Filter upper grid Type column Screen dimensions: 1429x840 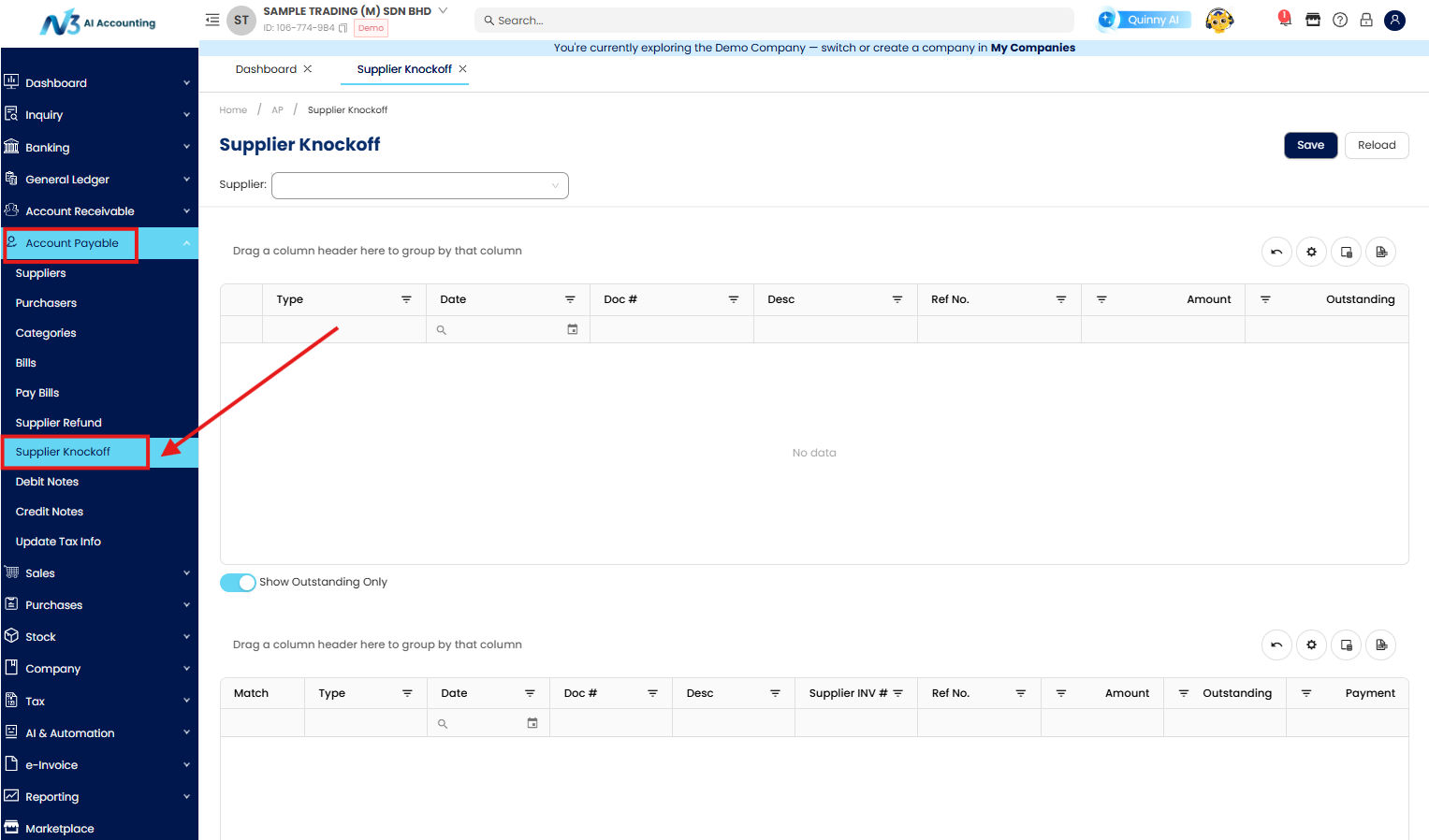click(x=406, y=299)
